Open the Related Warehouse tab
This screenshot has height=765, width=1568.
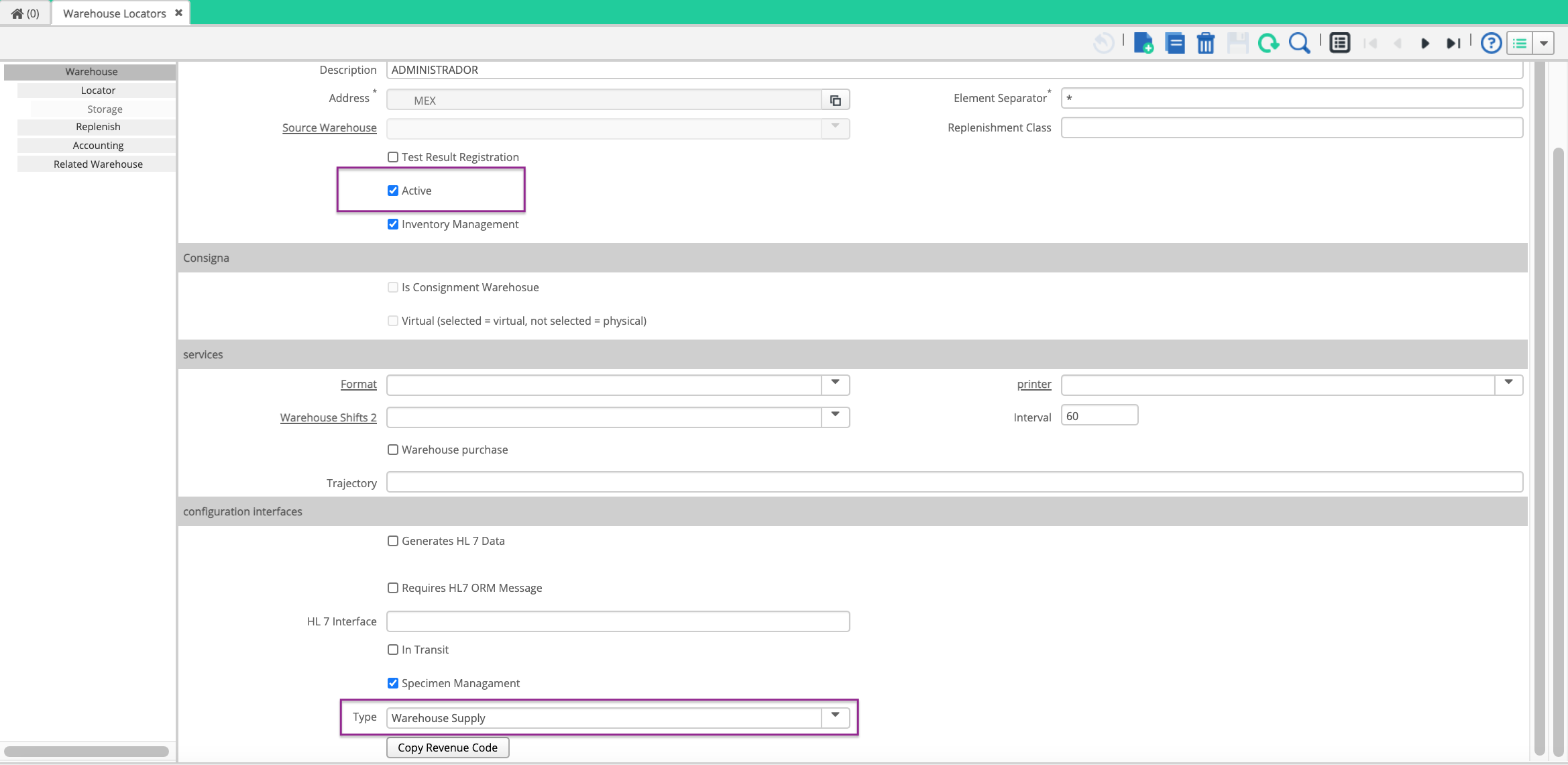pyautogui.click(x=97, y=164)
